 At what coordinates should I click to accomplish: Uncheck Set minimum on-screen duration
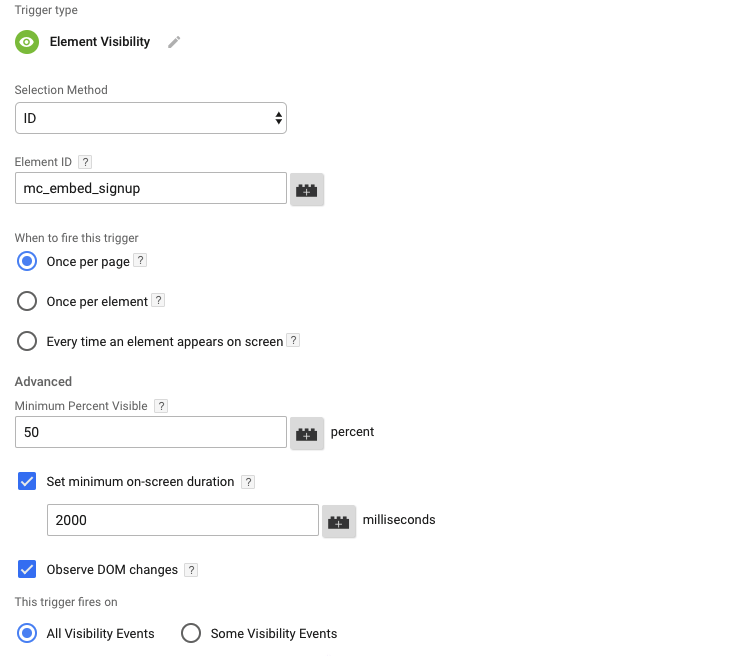pyautogui.click(x=27, y=481)
